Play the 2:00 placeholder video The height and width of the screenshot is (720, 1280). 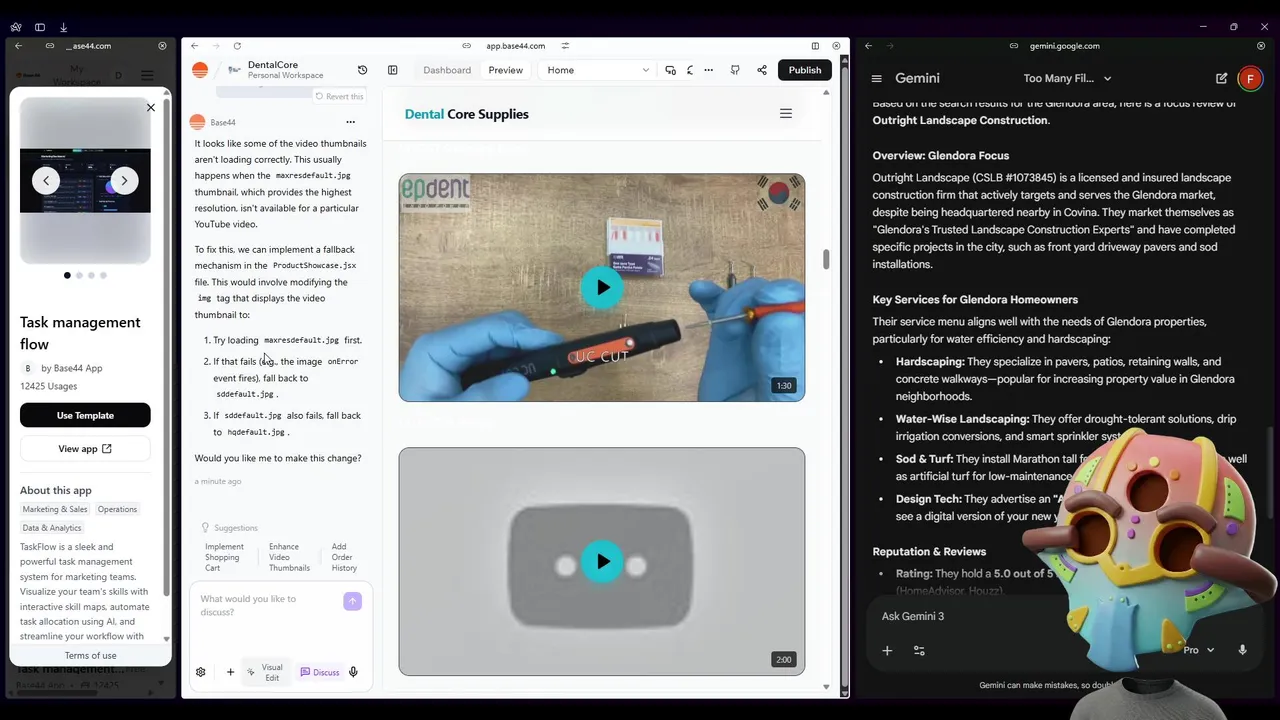pyautogui.click(x=602, y=562)
